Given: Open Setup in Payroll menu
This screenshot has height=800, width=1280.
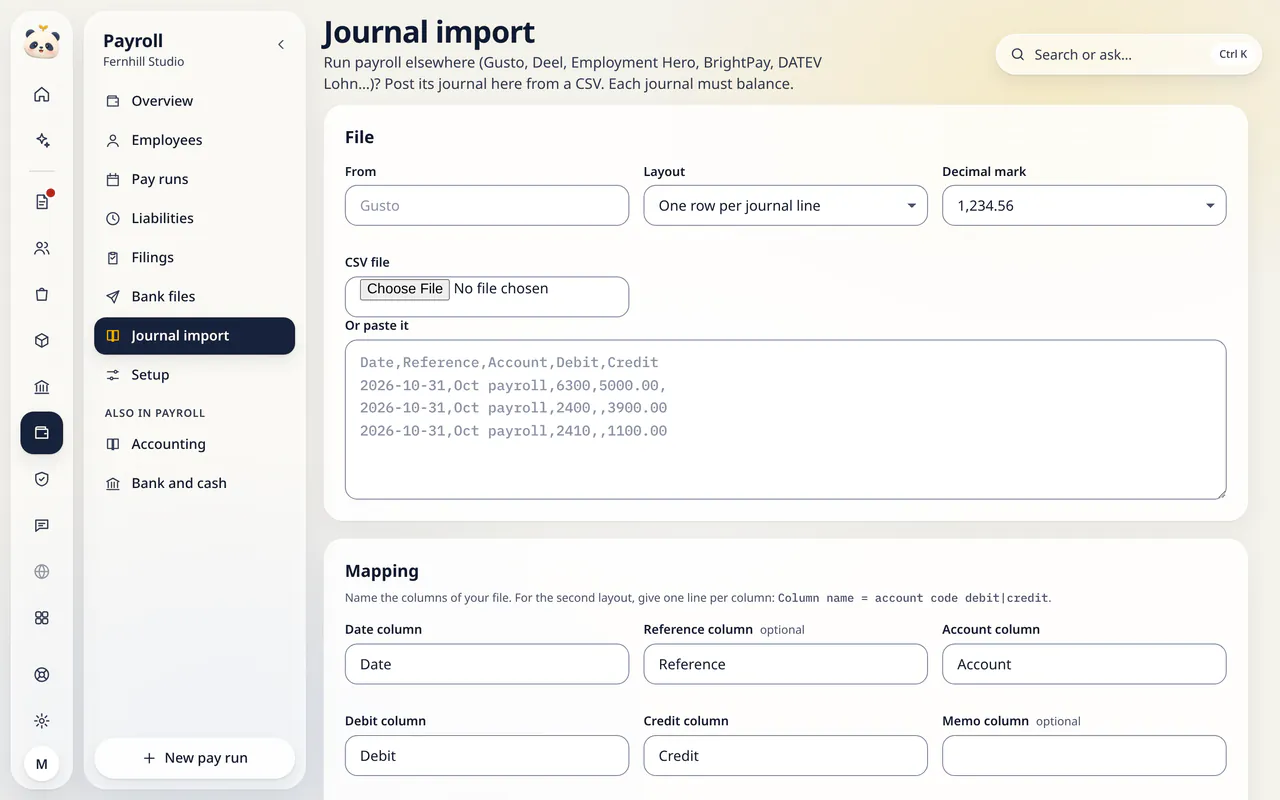Looking at the screenshot, I should (195, 375).
